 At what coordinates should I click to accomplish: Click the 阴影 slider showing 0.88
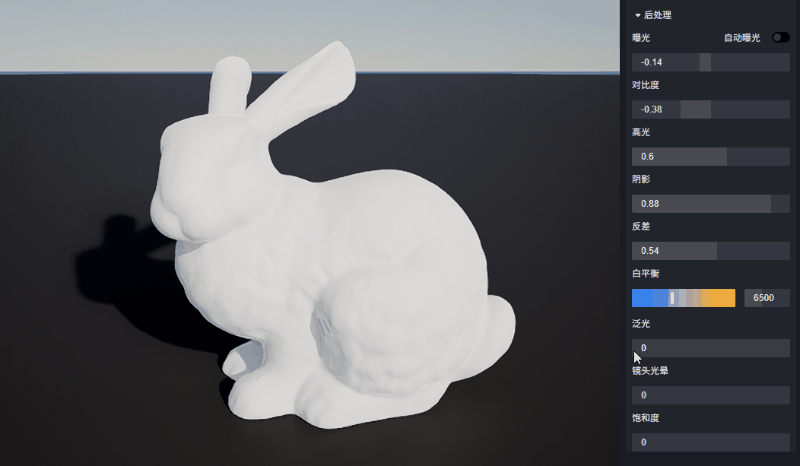pyautogui.click(x=711, y=204)
